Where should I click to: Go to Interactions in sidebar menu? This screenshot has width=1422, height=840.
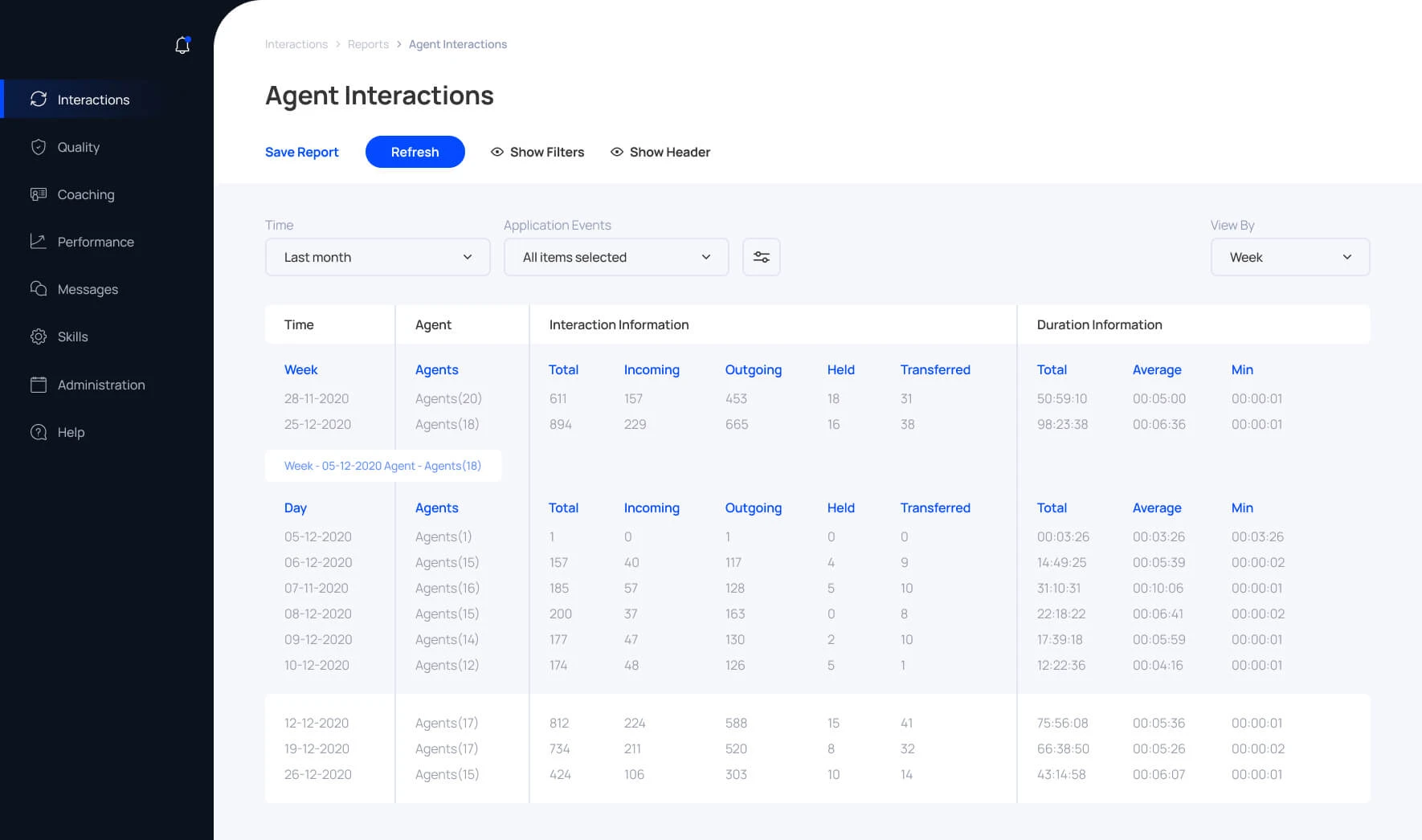pyautogui.click(x=93, y=100)
